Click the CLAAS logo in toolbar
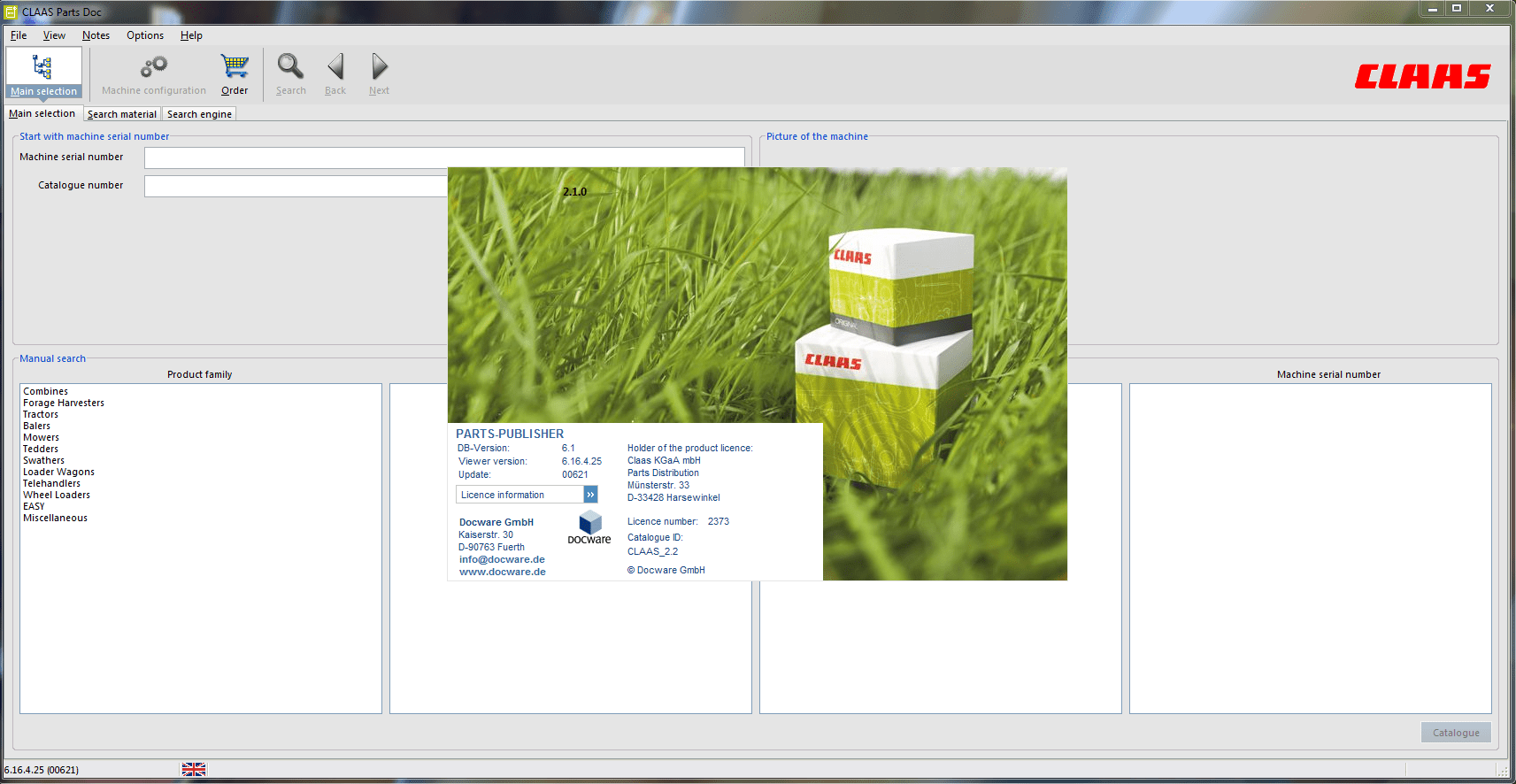This screenshot has height=784, width=1516. (x=1422, y=76)
